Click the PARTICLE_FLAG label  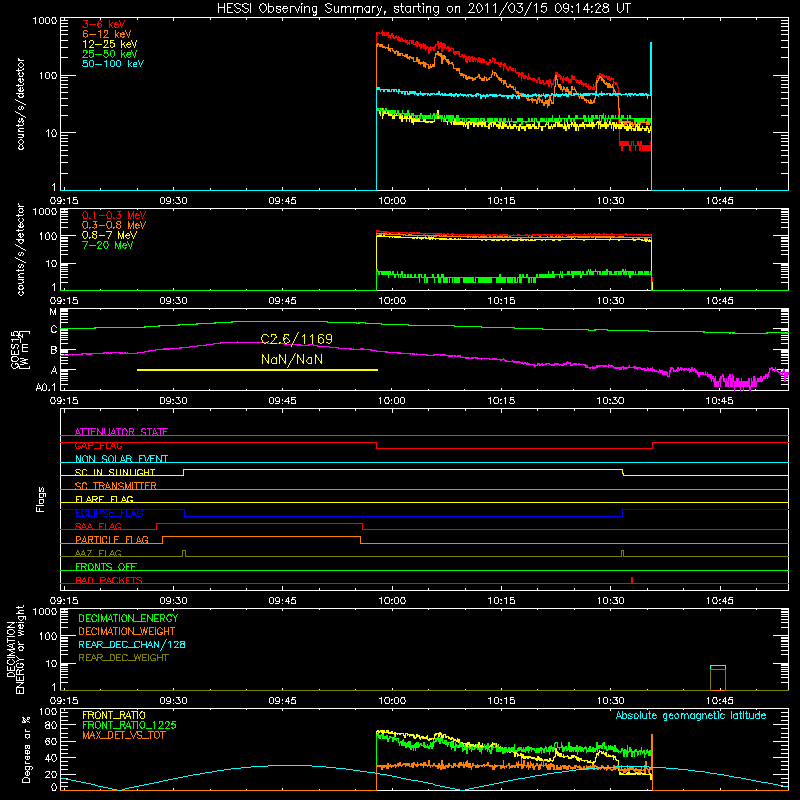point(112,540)
